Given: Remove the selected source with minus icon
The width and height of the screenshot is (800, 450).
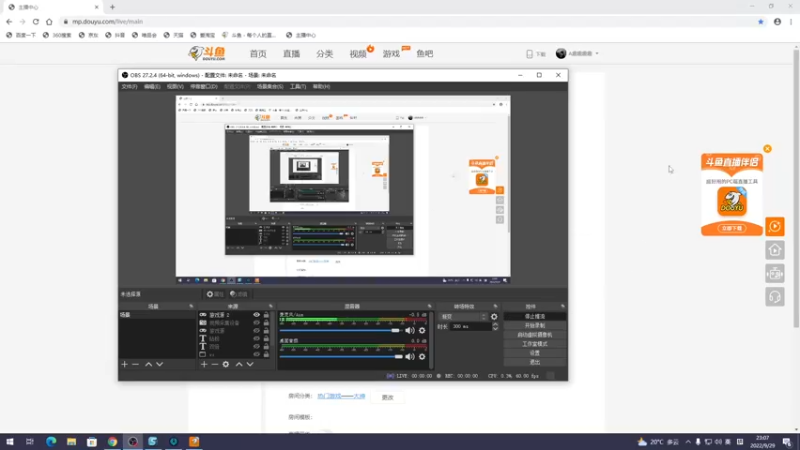Looking at the screenshot, I should [x=215, y=364].
